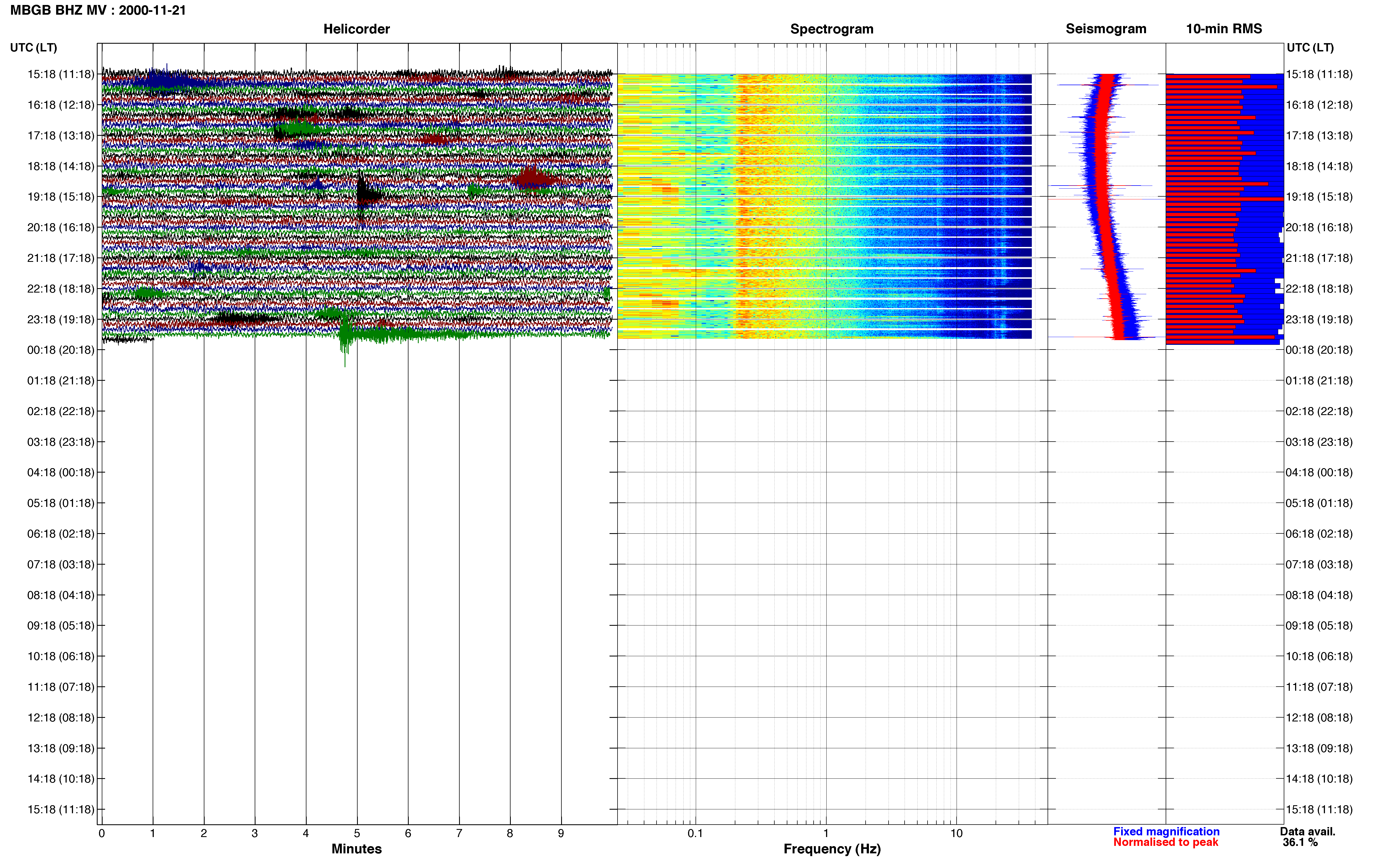Image resolution: width=1388 pixels, height=868 pixels.
Task: Click the left 20:18 (16:18) time label
Action: pyautogui.click(x=61, y=227)
